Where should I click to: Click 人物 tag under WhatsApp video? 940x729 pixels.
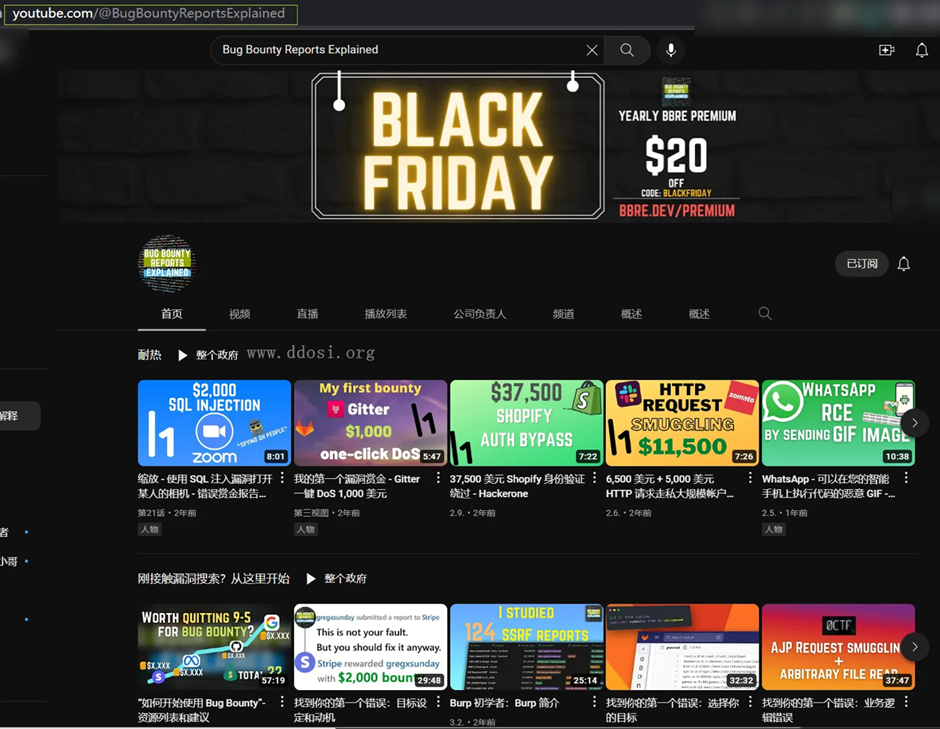(x=773, y=529)
